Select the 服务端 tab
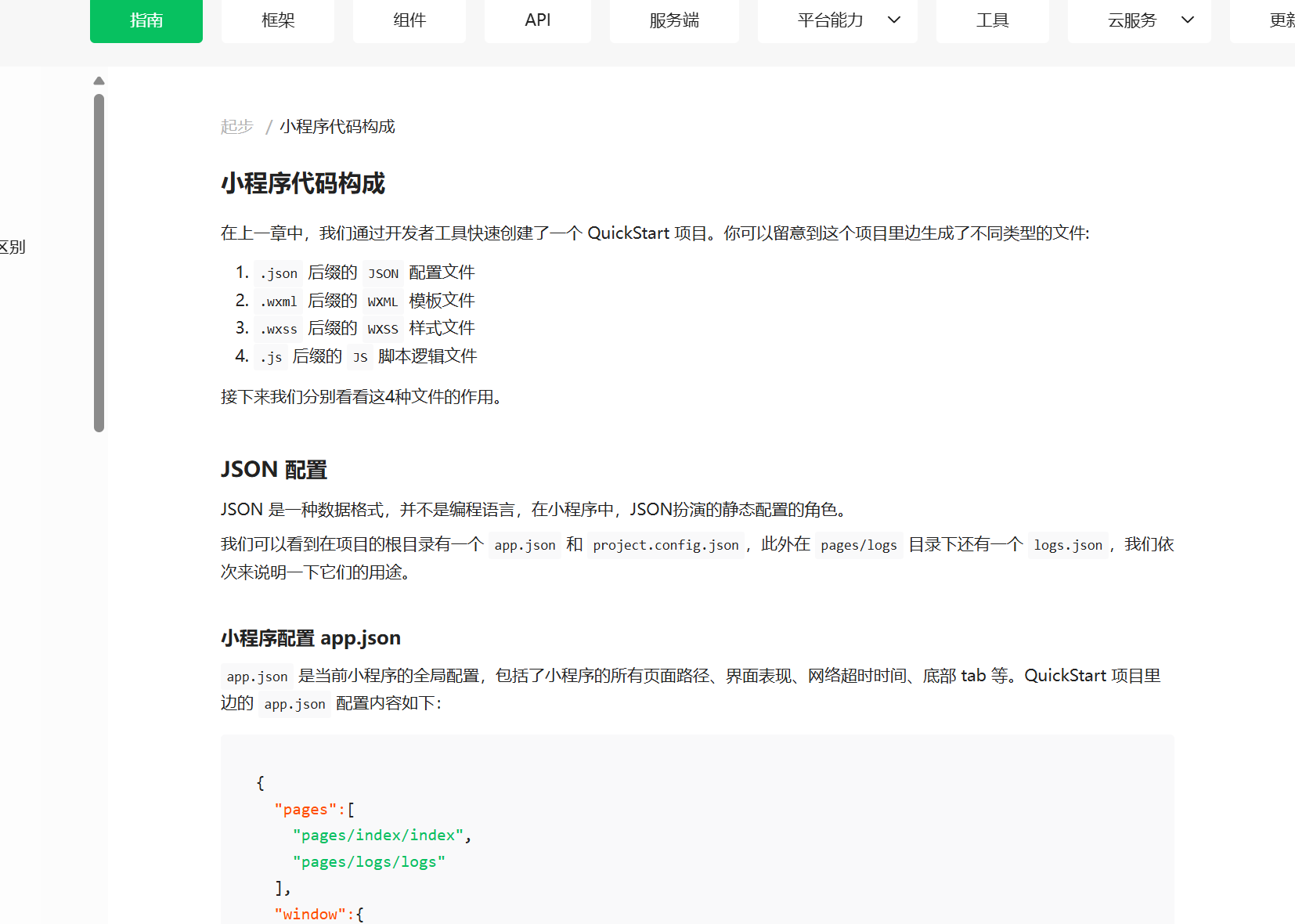This screenshot has height=924, width=1295. click(x=674, y=20)
